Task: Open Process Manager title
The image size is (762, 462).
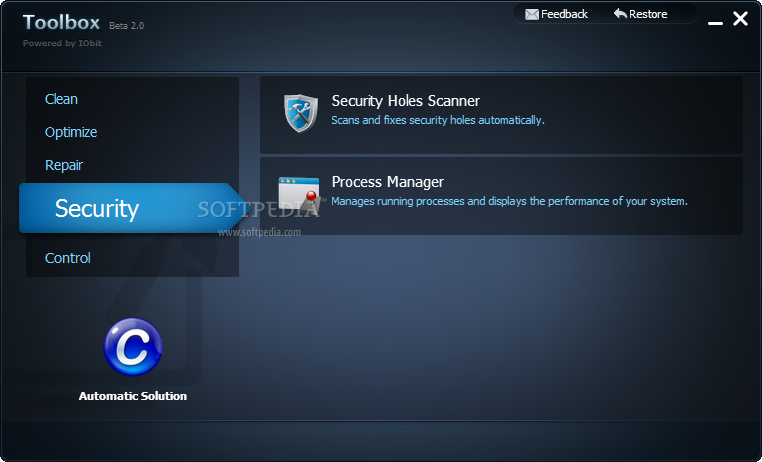Action: coord(387,182)
